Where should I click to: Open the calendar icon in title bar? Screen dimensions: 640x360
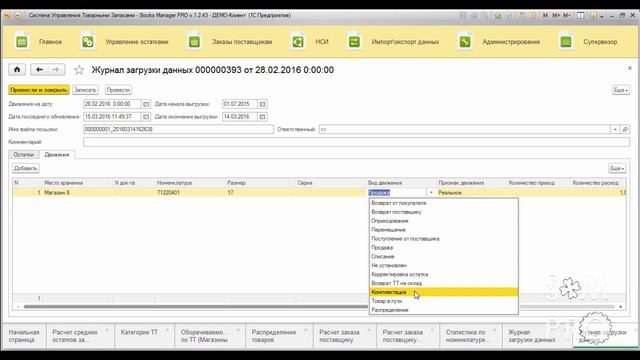[533, 15]
